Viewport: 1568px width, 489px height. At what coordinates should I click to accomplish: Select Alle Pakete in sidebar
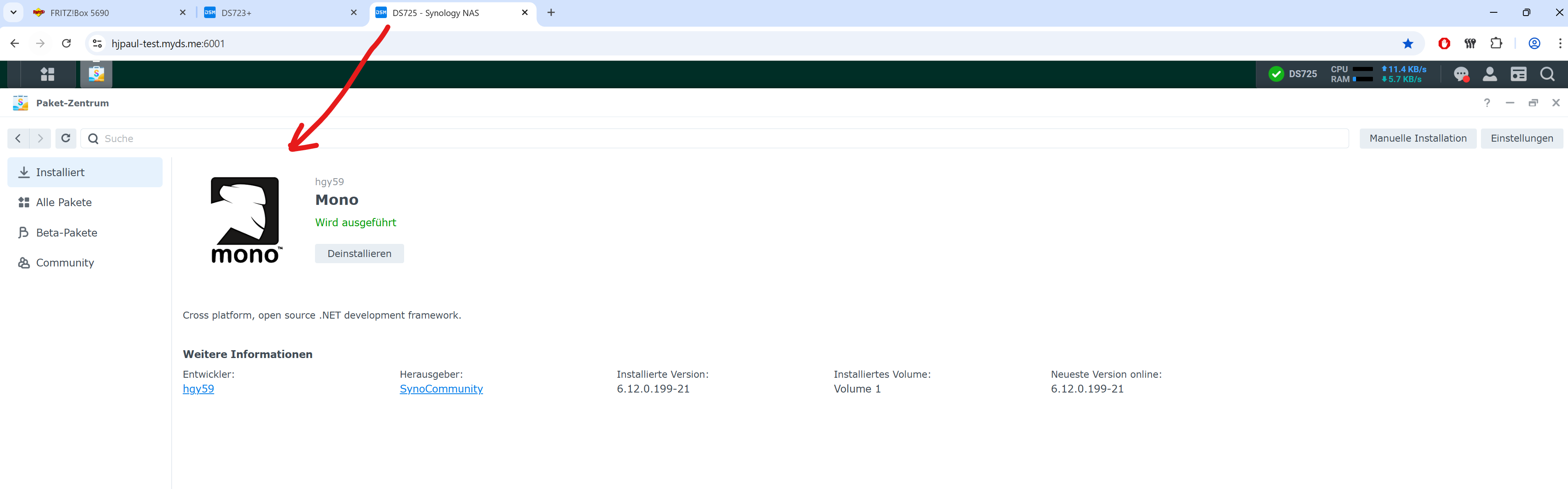pos(63,202)
